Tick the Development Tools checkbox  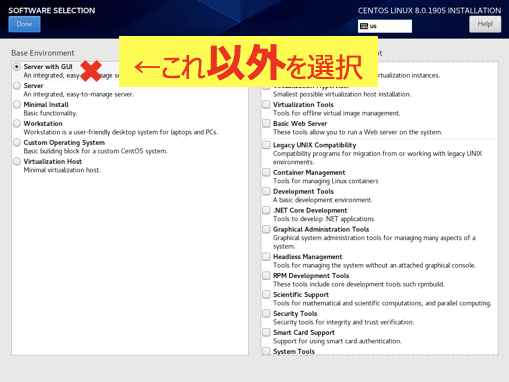coord(266,191)
